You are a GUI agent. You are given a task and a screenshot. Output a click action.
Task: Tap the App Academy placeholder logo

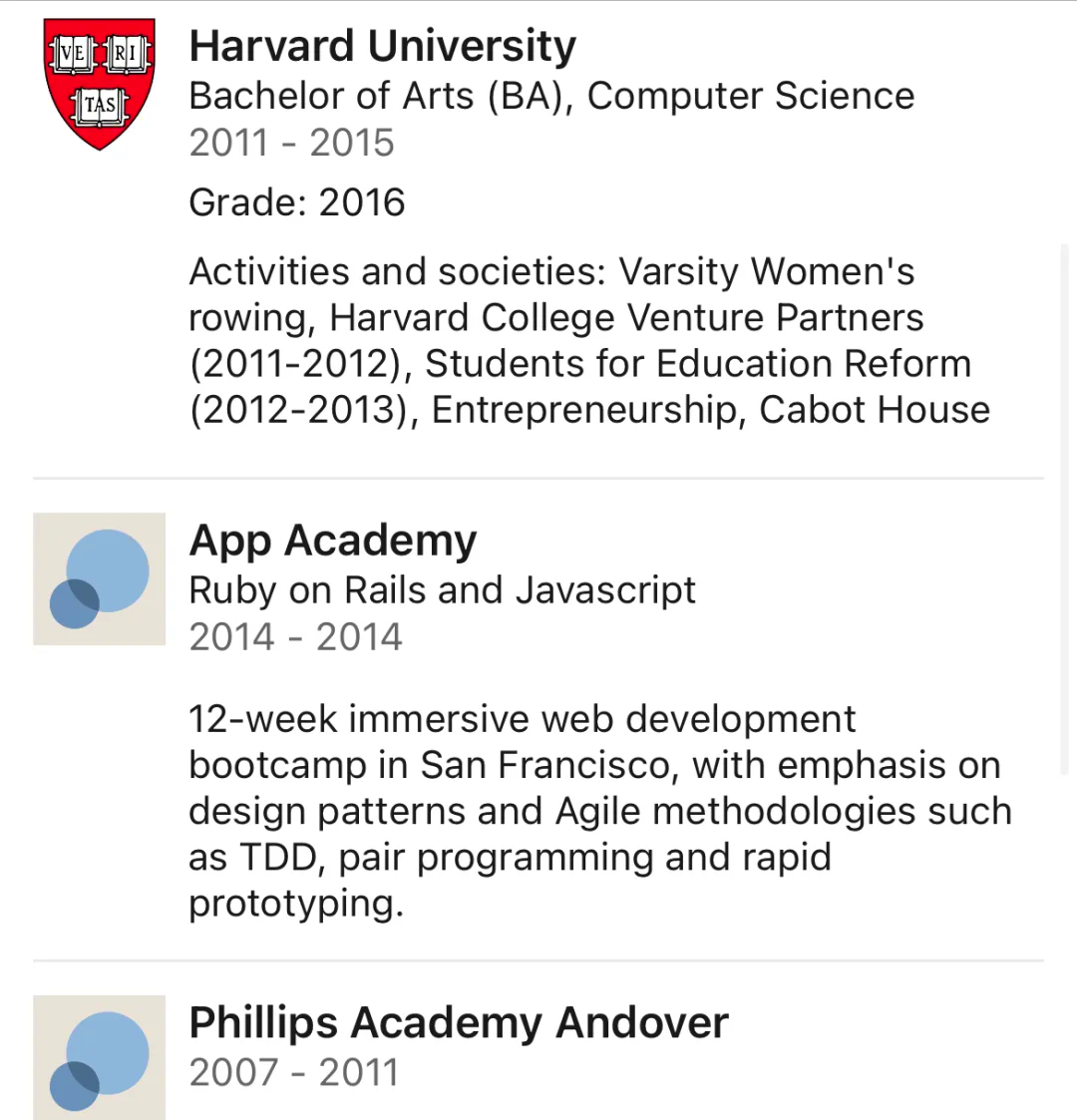click(x=100, y=578)
